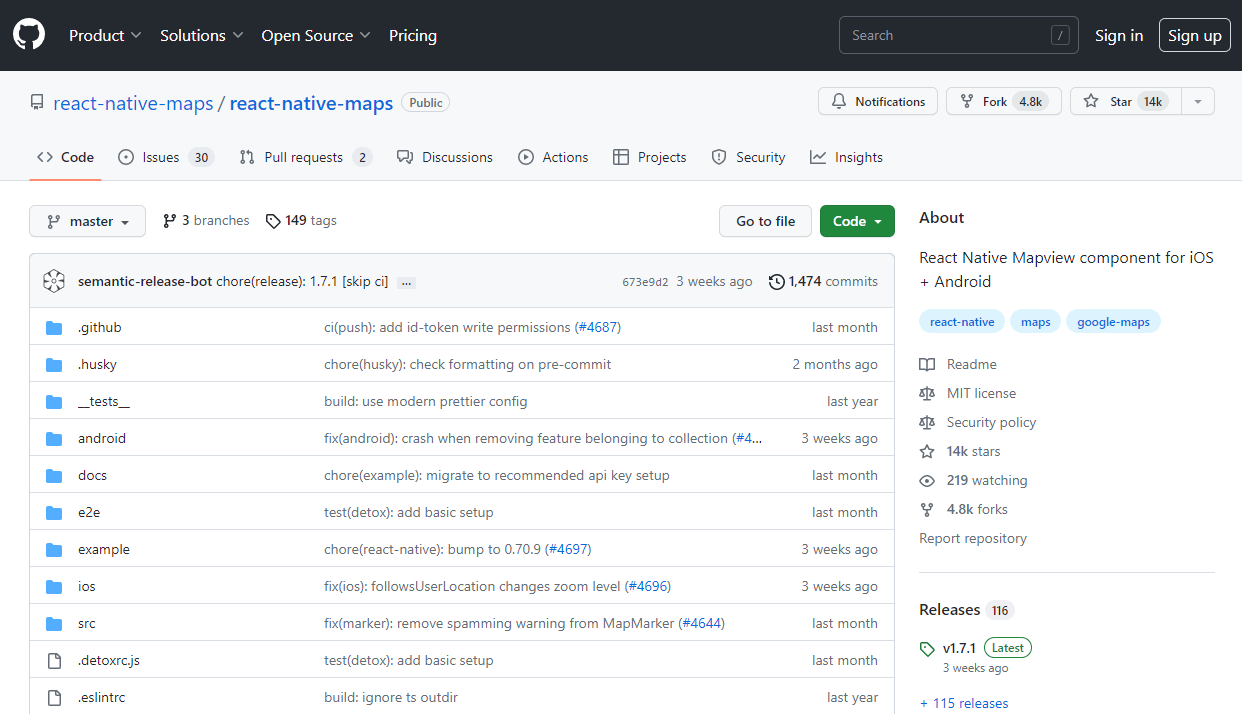This screenshot has width=1242, height=714.
Task: Click the android folder icon
Action: [54, 439]
